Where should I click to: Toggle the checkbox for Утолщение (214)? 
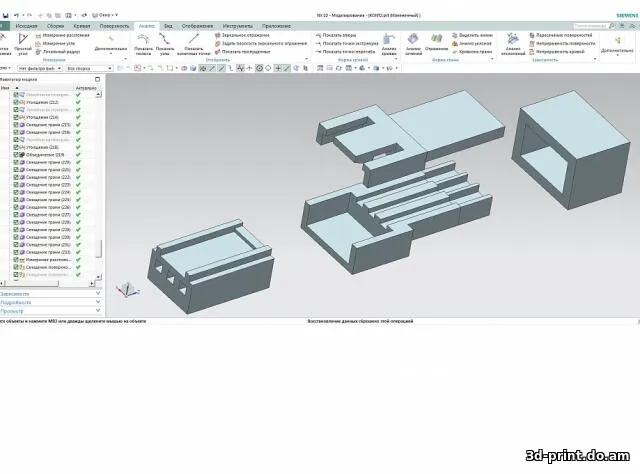[16, 117]
